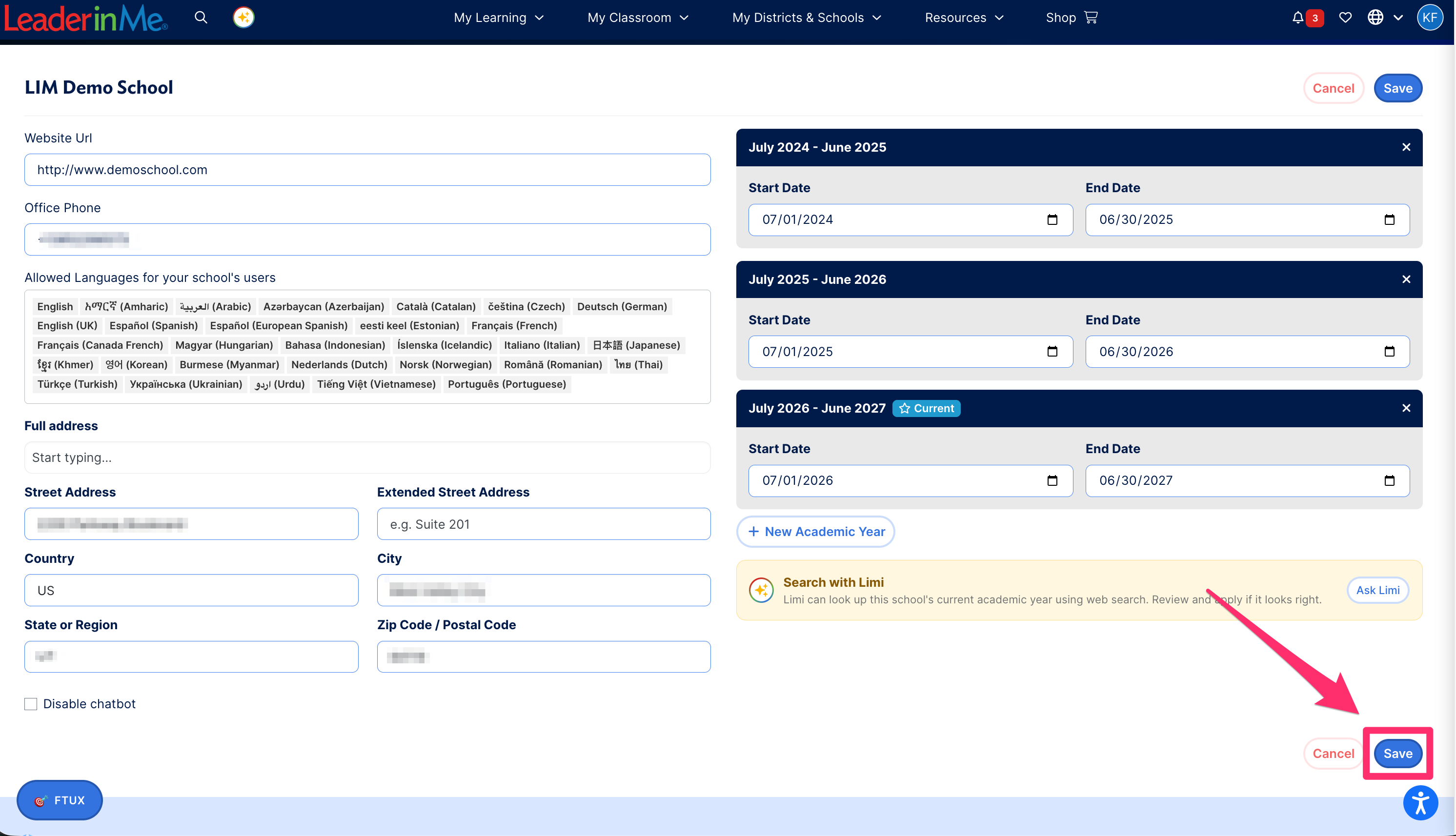This screenshot has width=1456, height=836.
Task: Open calendar picker for 07/01/2025 start date
Action: 1052,351
